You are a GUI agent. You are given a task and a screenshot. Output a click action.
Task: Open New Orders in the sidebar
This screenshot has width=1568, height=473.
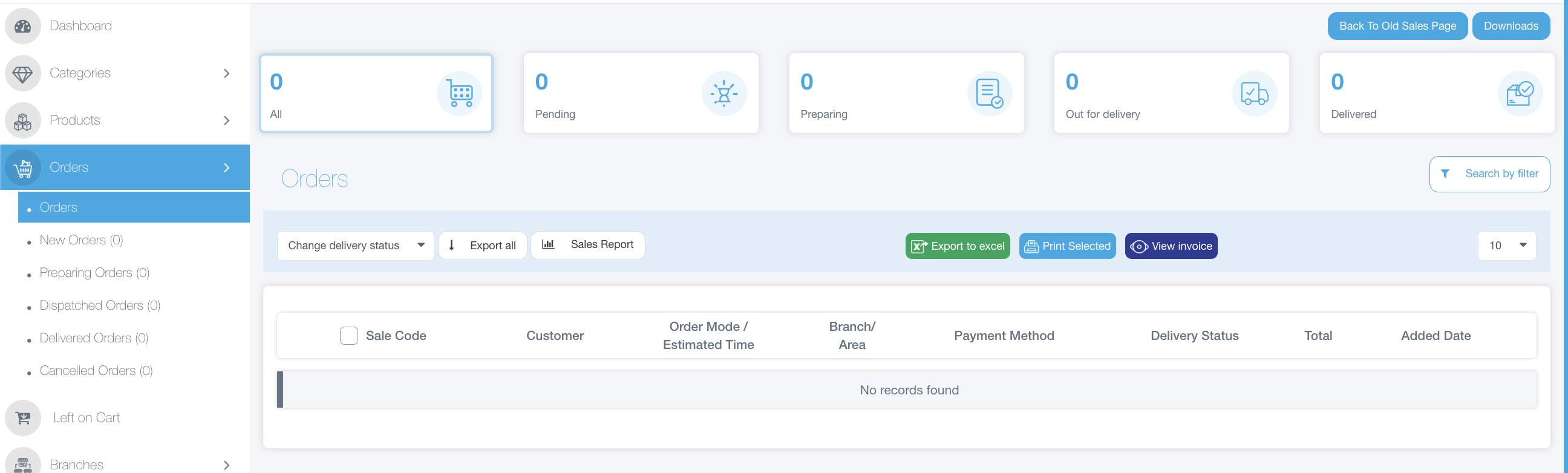tap(81, 241)
